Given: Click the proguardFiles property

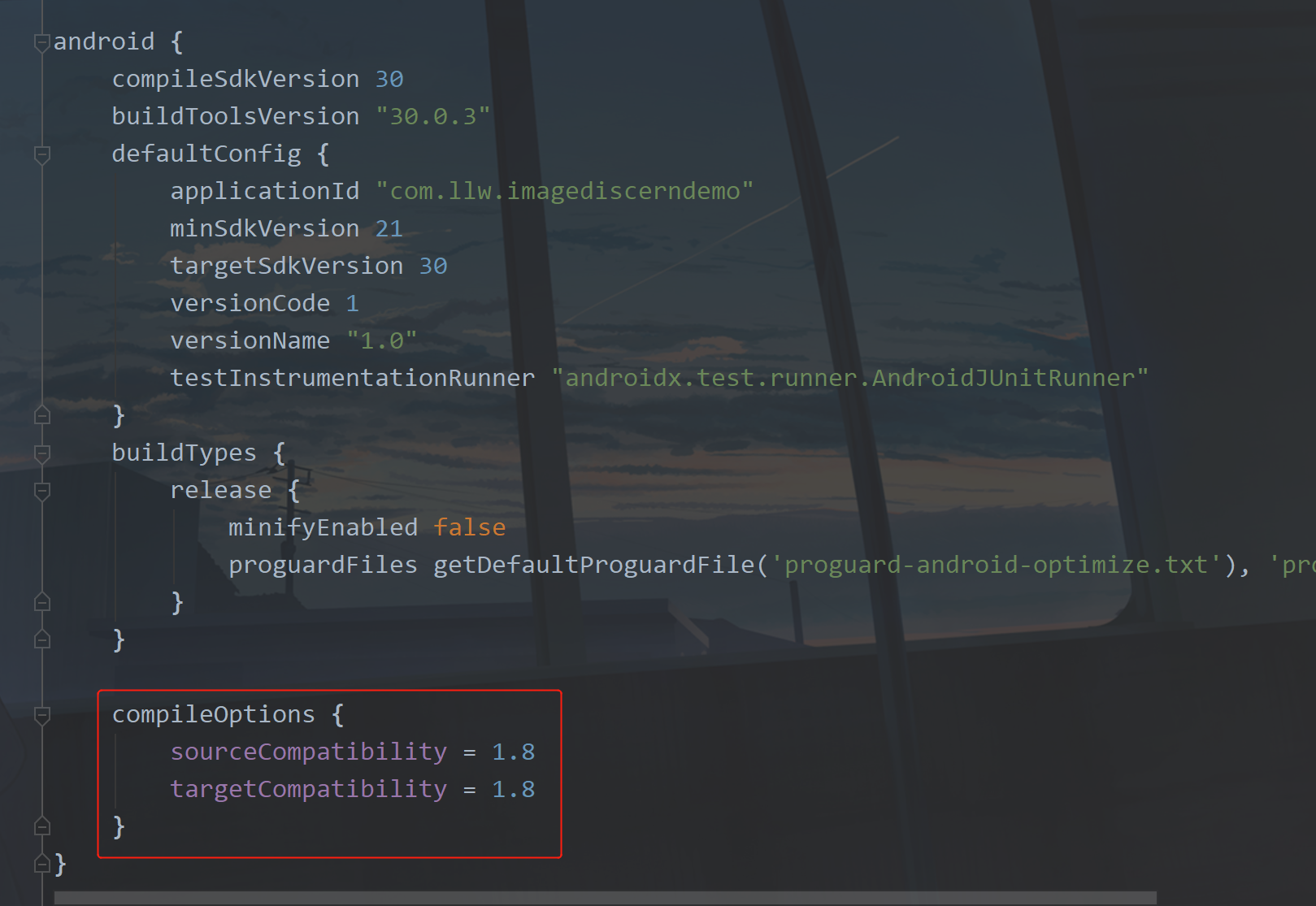Looking at the screenshot, I should point(324,565).
